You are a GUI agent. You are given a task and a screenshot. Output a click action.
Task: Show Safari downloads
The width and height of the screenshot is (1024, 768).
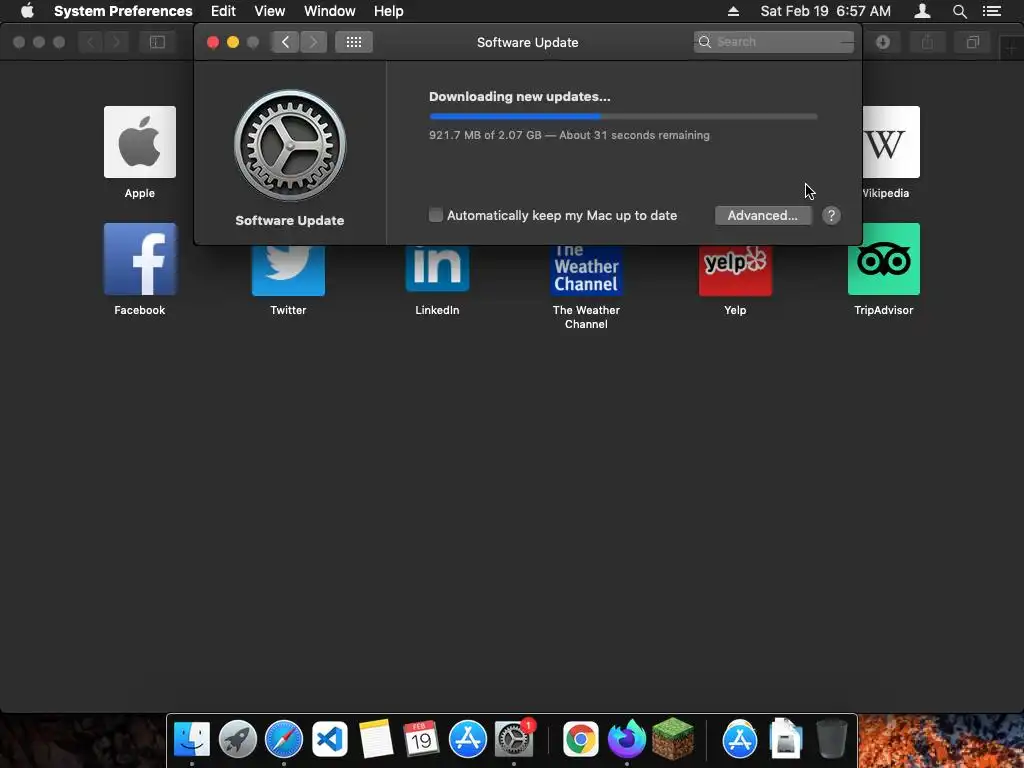pos(883,42)
